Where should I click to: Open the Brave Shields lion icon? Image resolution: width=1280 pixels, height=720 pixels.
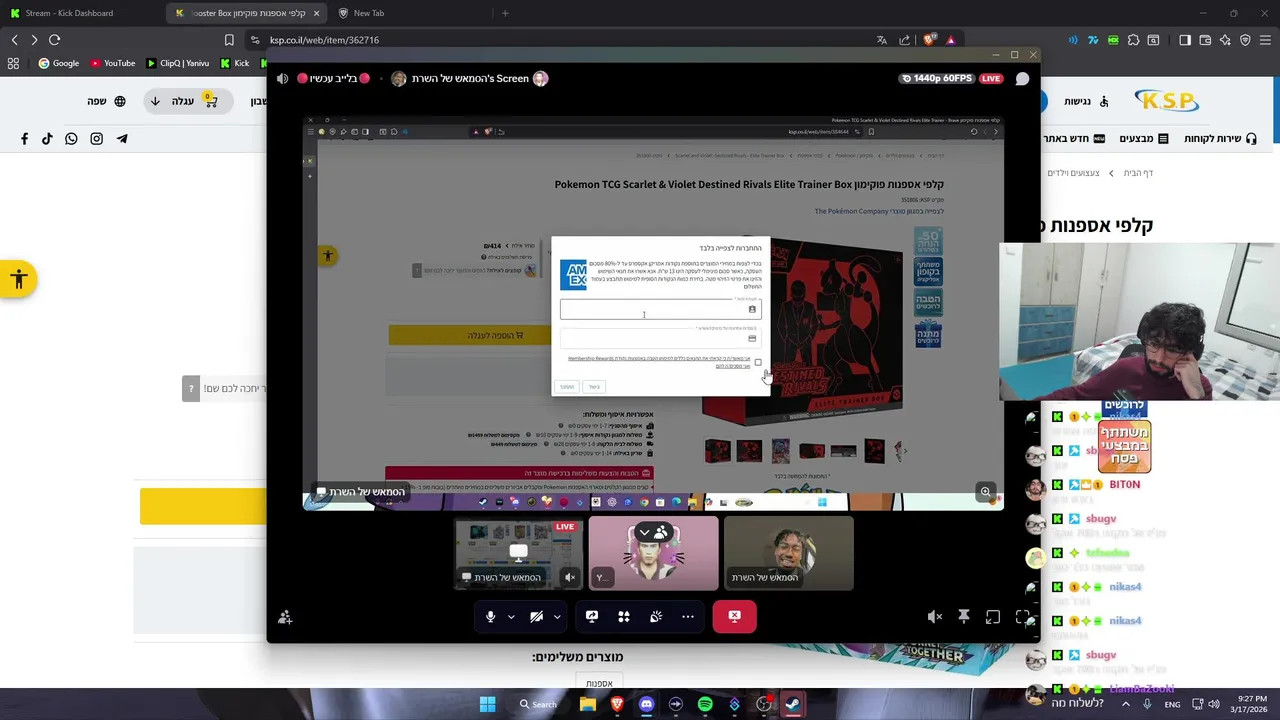pos(929,40)
